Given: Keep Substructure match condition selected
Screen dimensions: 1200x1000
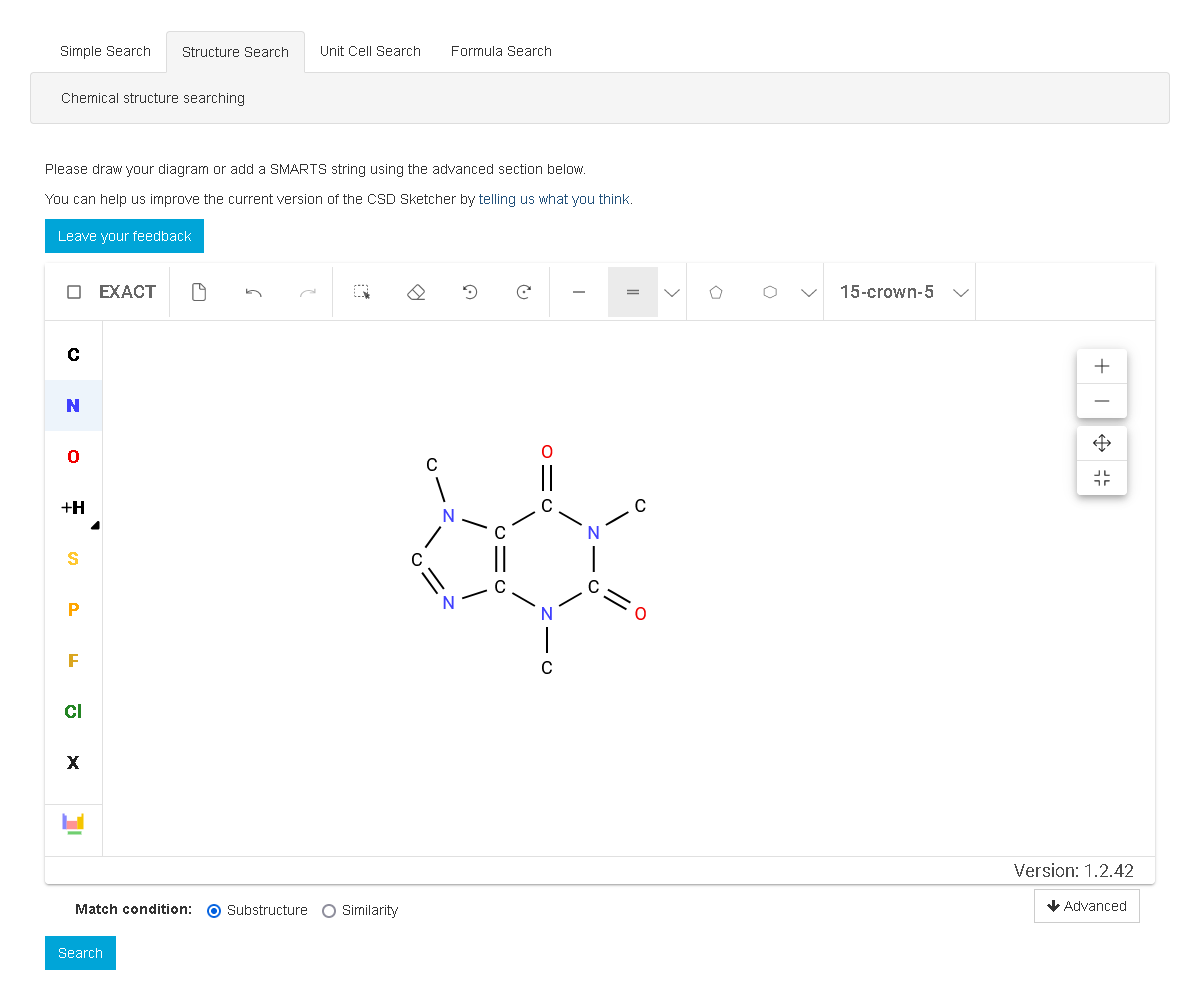Looking at the screenshot, I should point(214,910).
